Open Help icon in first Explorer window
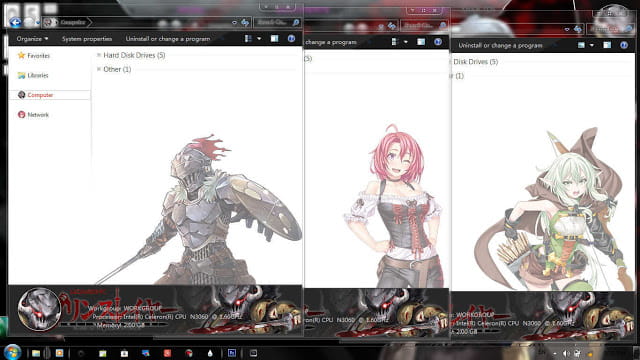The height and width of the screenshot is (360, 640). [x=291, y=38]
